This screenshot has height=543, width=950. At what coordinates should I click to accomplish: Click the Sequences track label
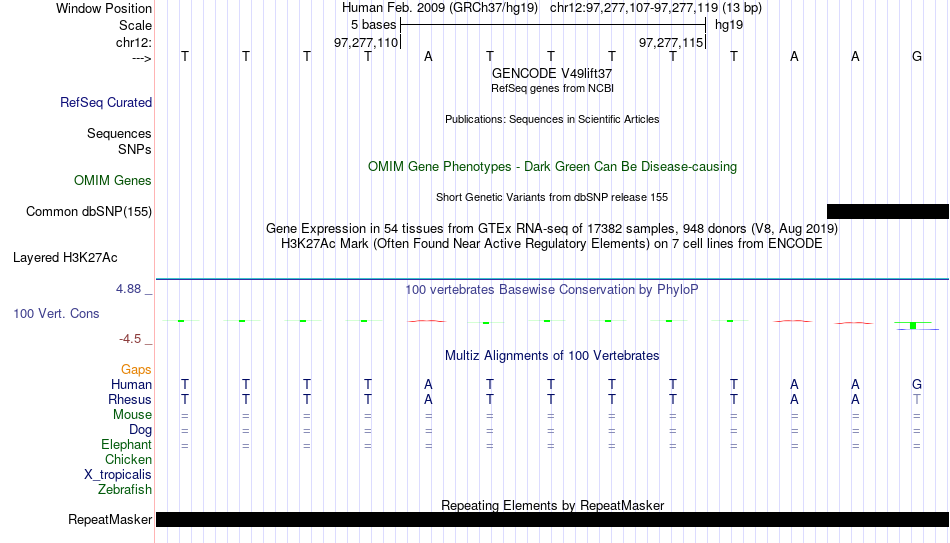tap(119, 133)
